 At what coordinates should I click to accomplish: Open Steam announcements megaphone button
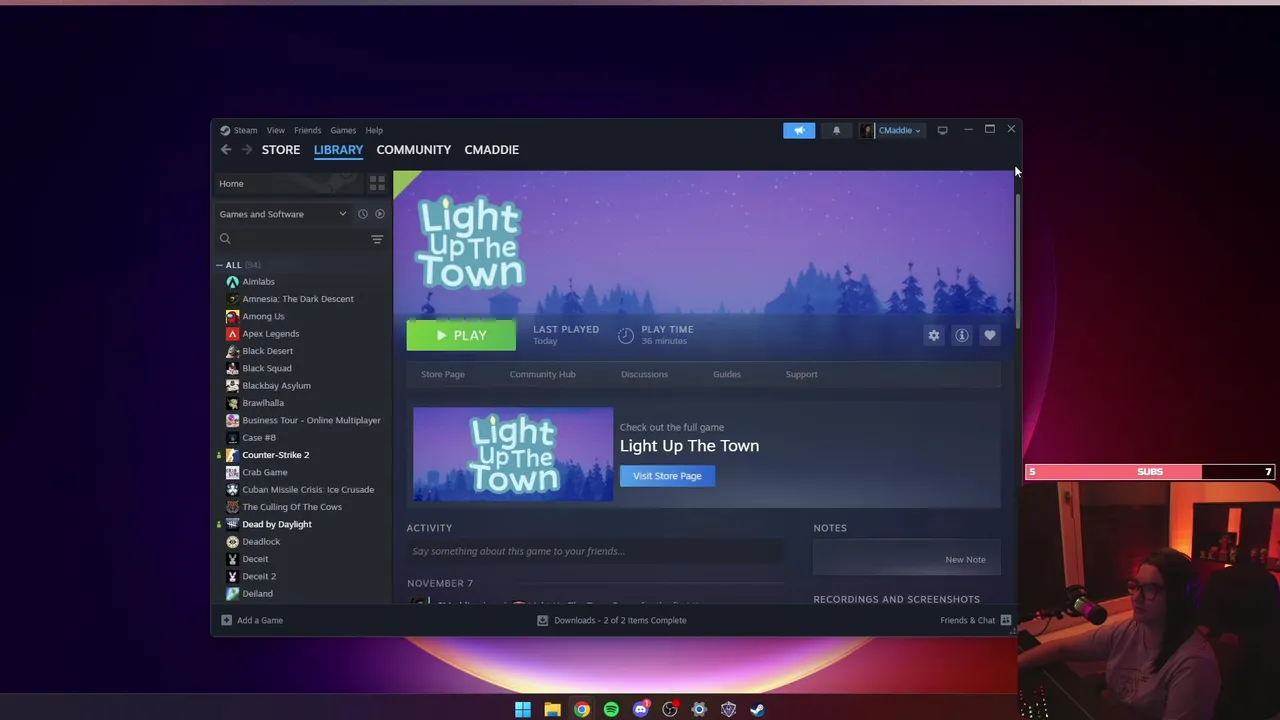[799, 130]
